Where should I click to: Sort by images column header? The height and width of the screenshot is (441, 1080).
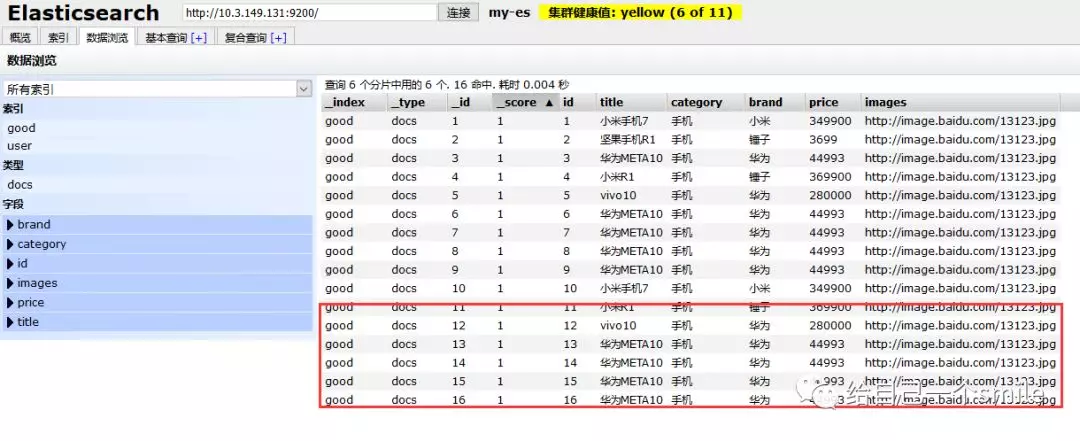(961, 102)
